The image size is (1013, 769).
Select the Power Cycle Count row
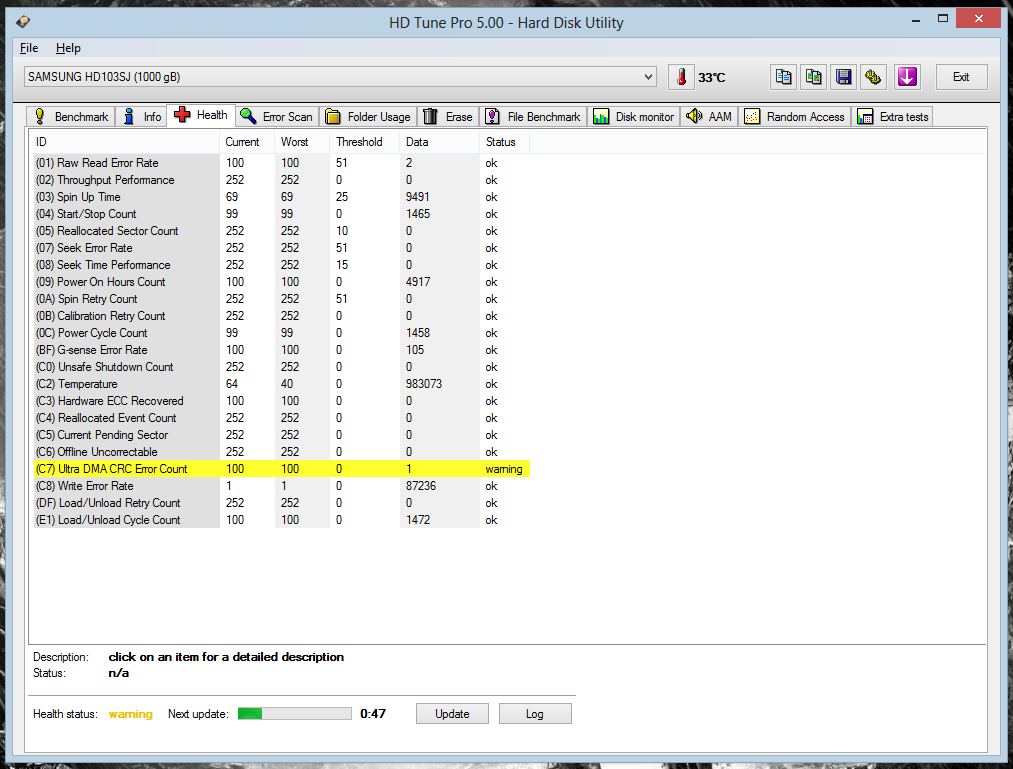282,333
